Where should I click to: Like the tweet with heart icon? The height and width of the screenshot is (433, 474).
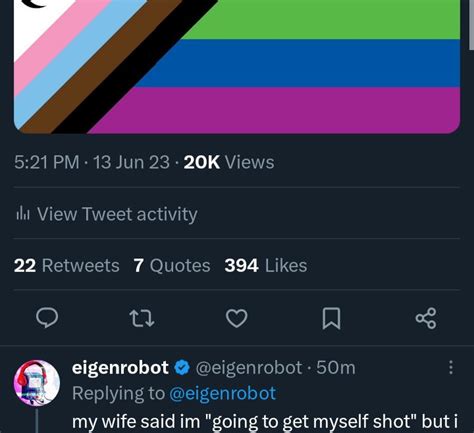point(237,318)
